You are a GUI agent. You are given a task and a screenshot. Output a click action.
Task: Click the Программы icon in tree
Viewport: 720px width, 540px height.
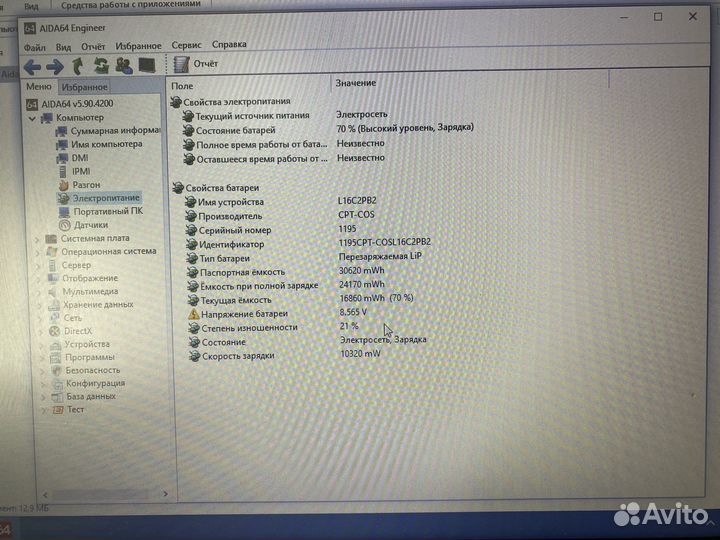[56, 357]
